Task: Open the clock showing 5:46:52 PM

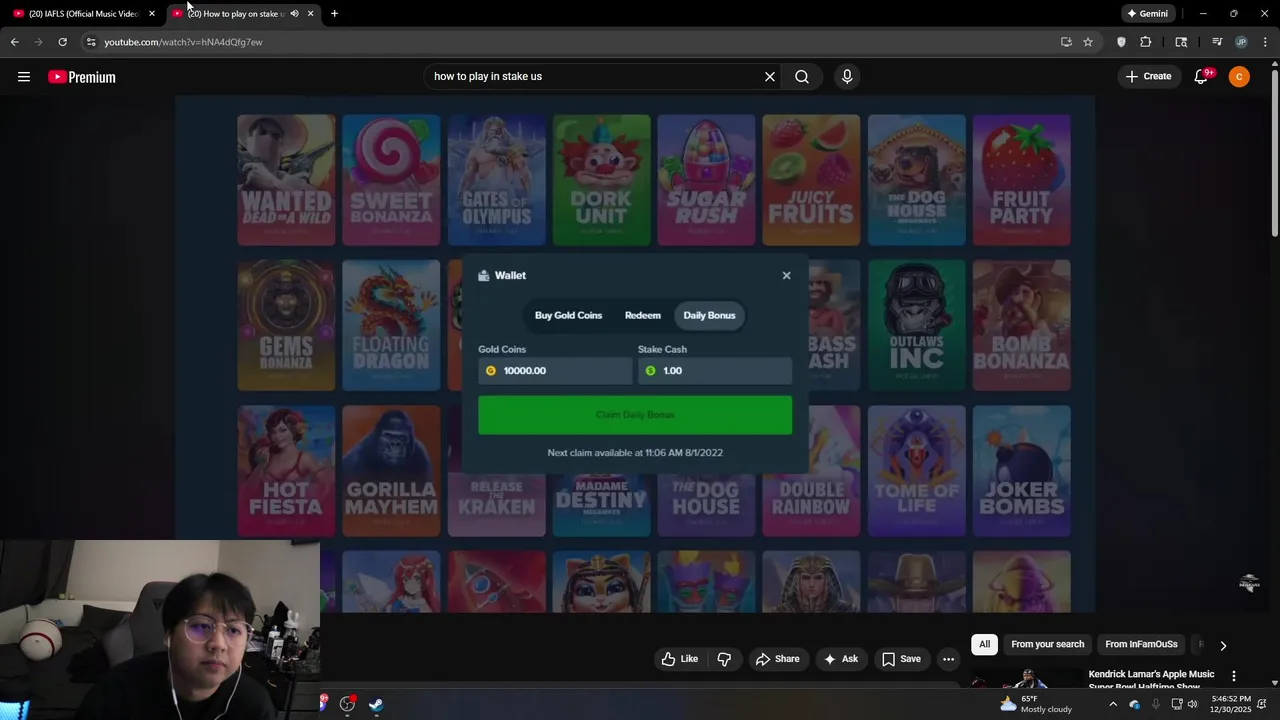Action: [x=1230, y=704]
